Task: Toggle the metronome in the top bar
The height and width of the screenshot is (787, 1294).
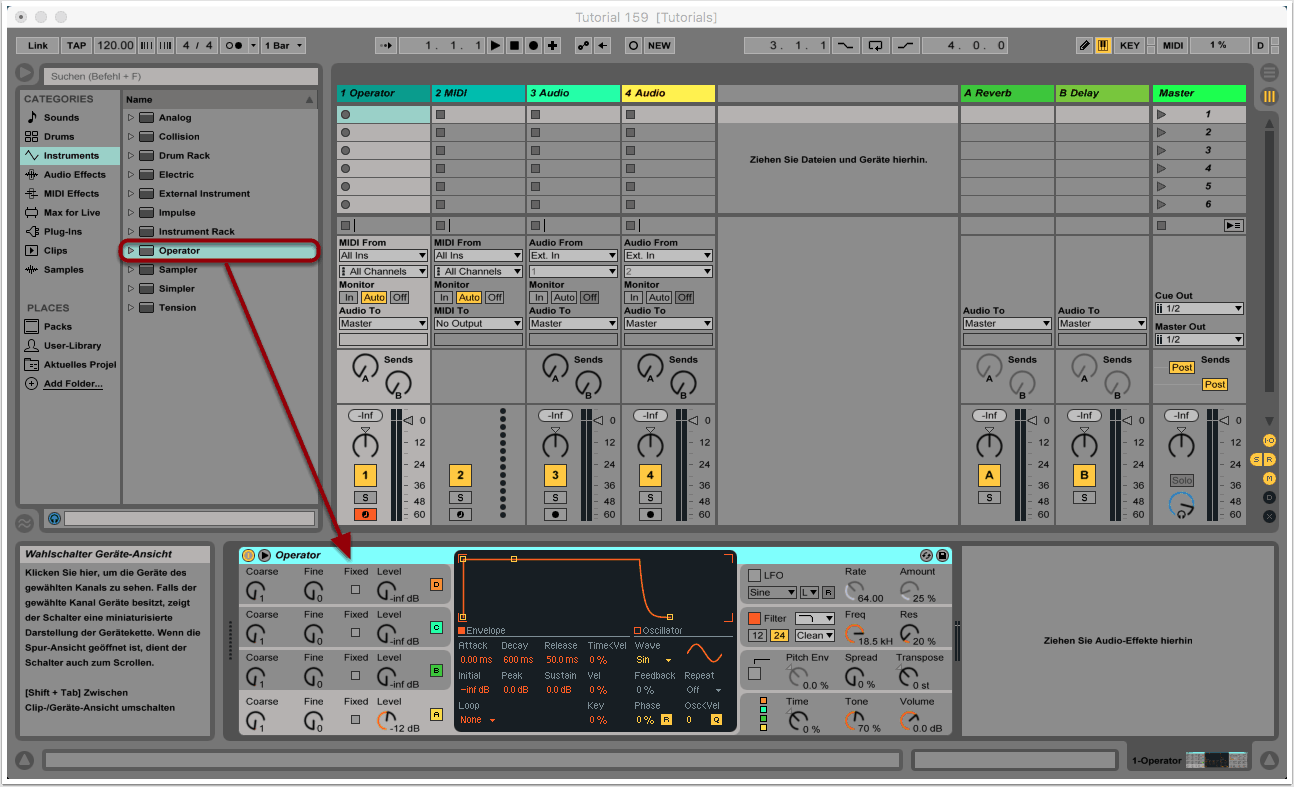Action: point(235,46)
